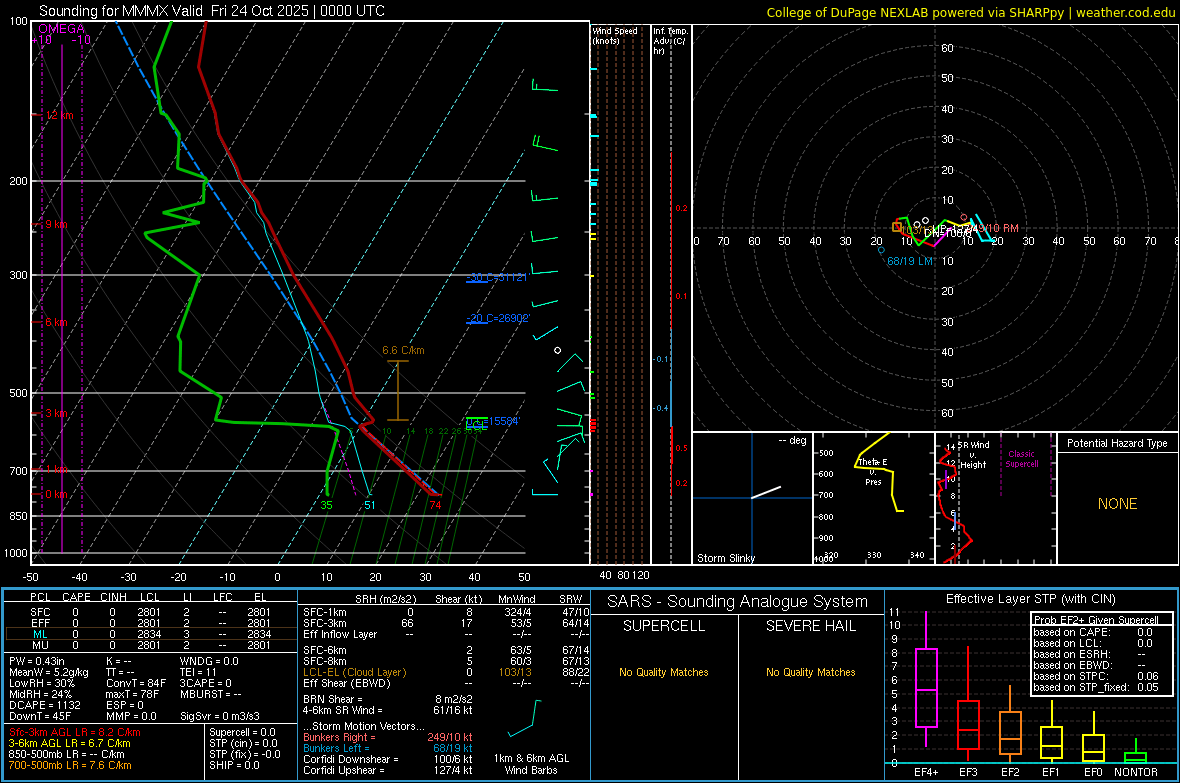Viewport: 1180px width, 783px height.
Task: Select the 6 km height marker
Action: (x=56, y=322)
